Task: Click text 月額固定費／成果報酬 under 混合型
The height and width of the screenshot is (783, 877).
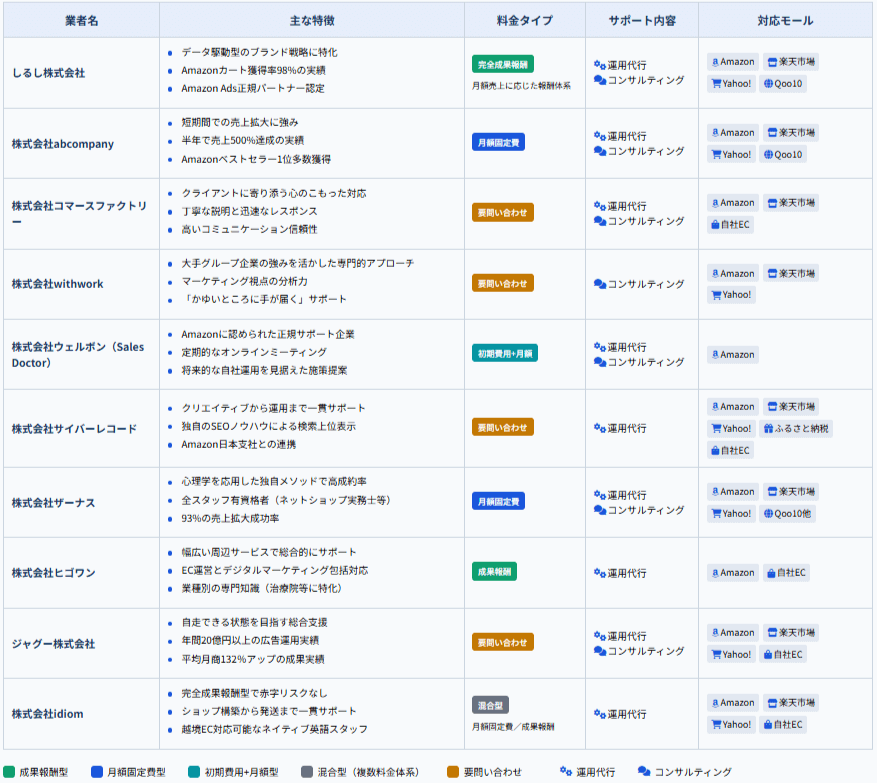Action: tap(513, 727)
